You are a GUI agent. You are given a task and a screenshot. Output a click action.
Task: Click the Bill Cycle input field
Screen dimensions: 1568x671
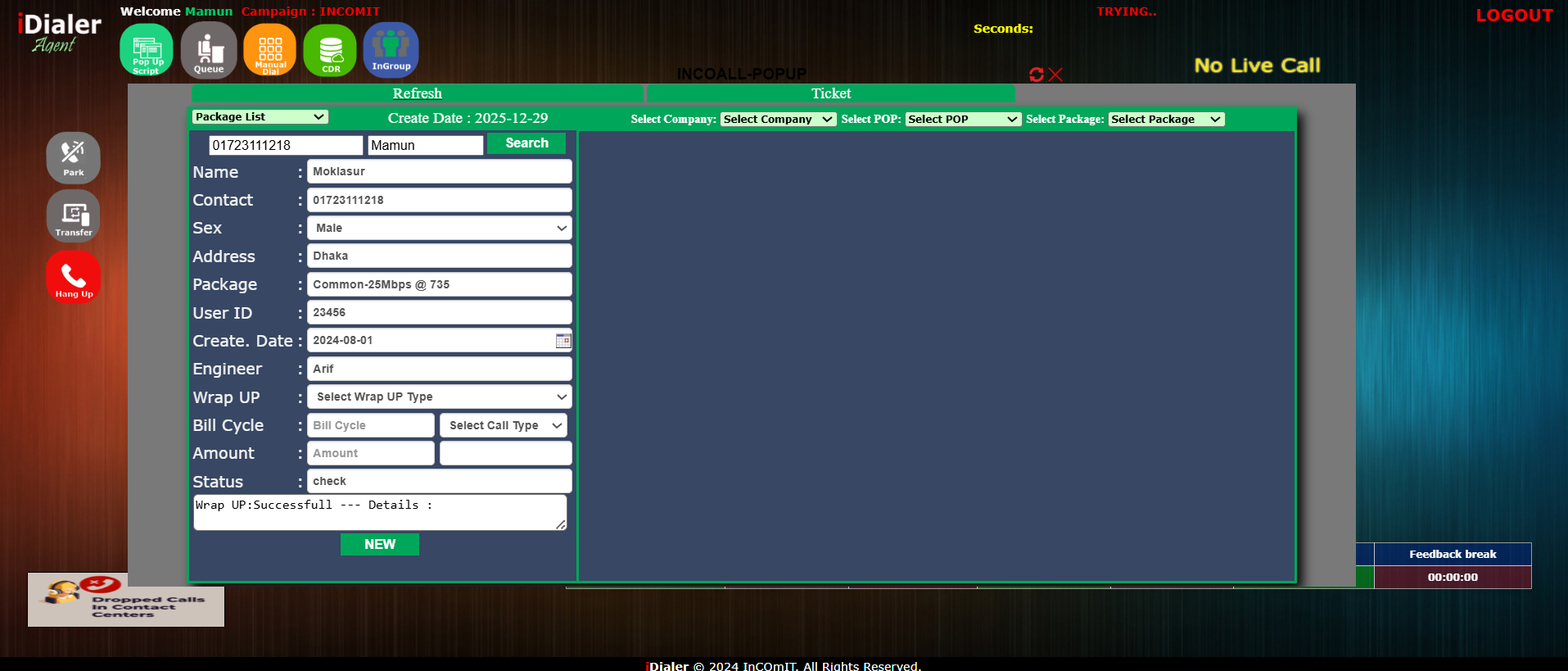370,426
